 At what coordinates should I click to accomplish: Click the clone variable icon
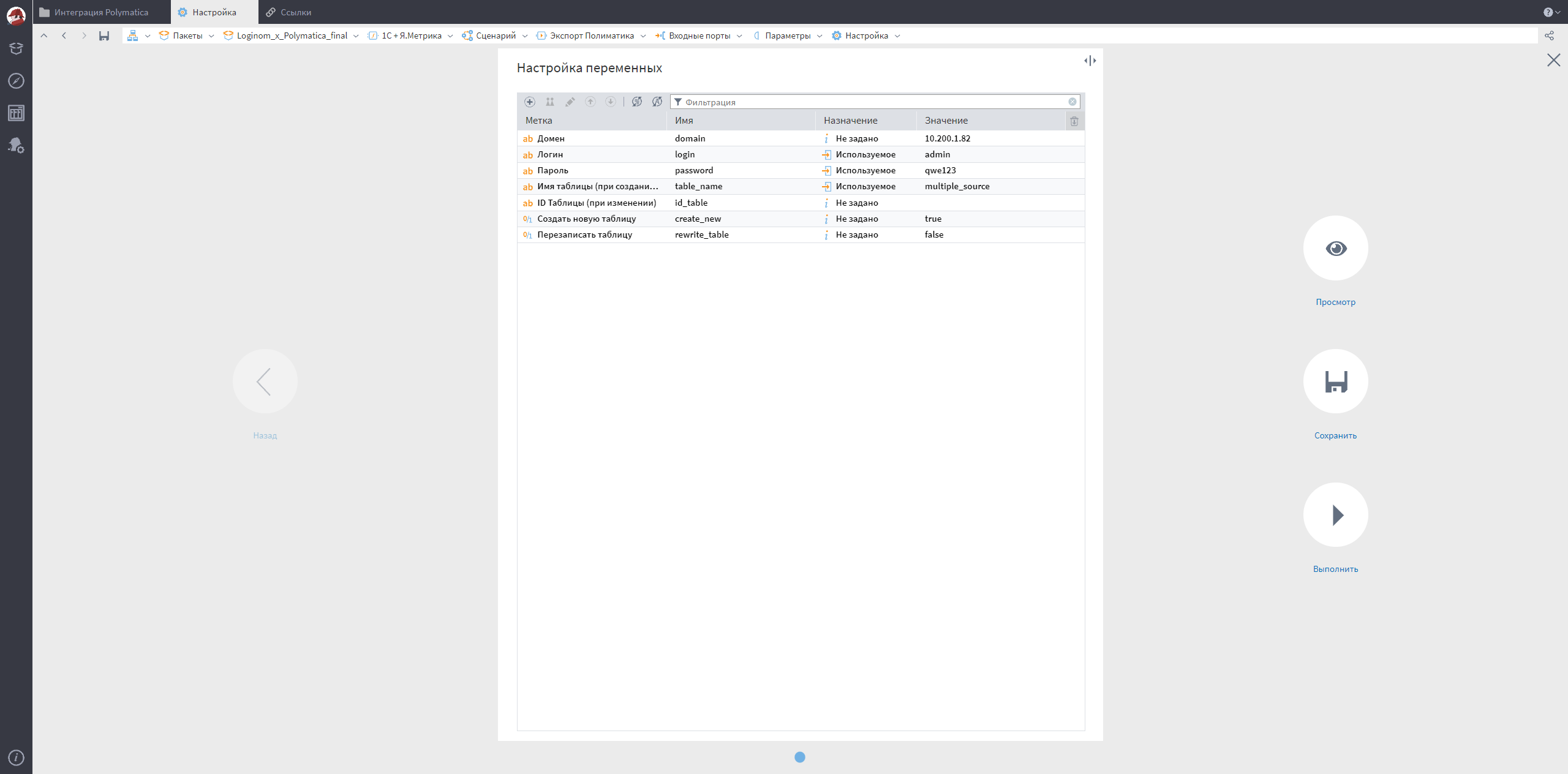pos(550,102)
